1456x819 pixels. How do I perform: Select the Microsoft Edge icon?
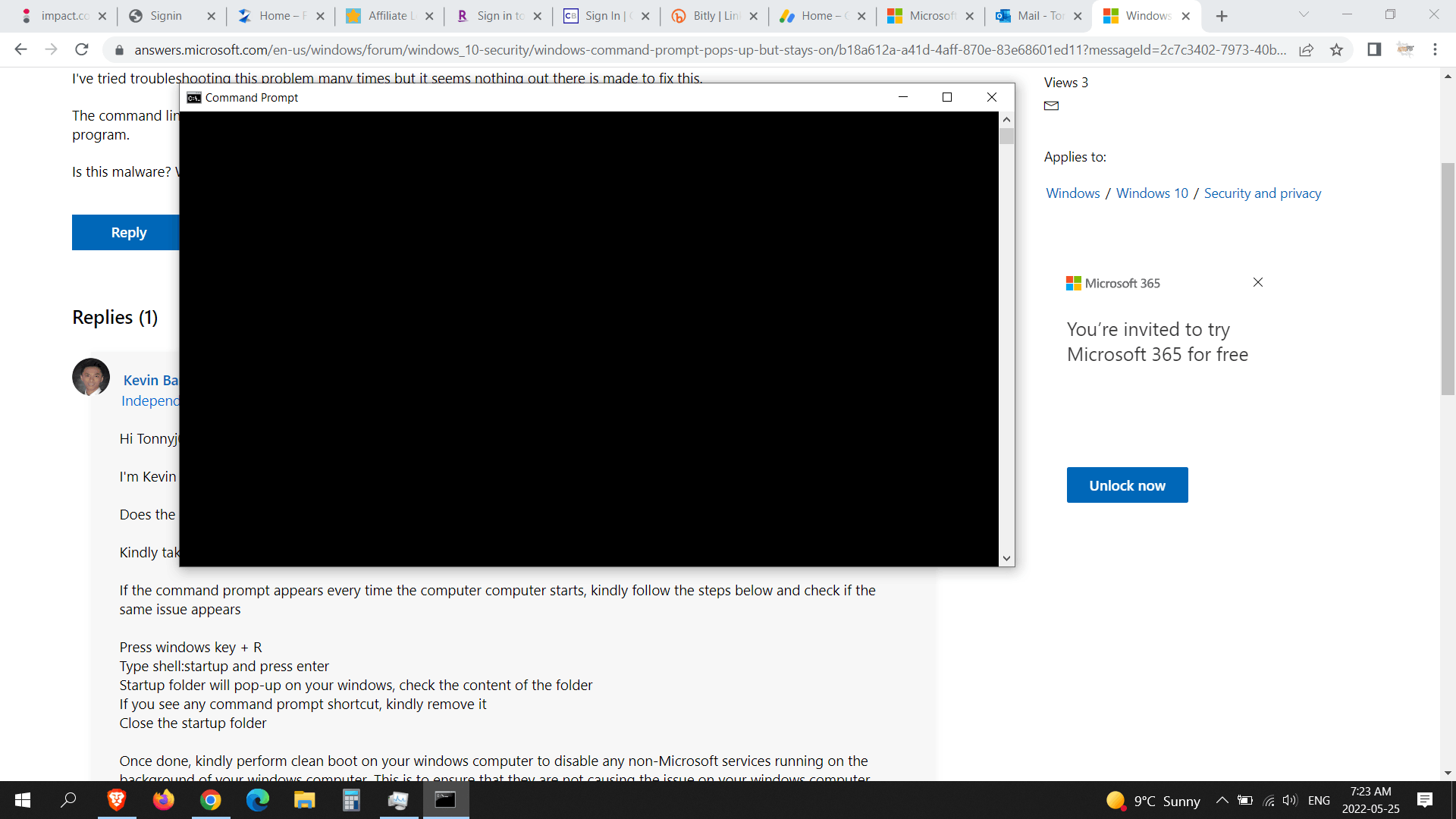[258, 800]
